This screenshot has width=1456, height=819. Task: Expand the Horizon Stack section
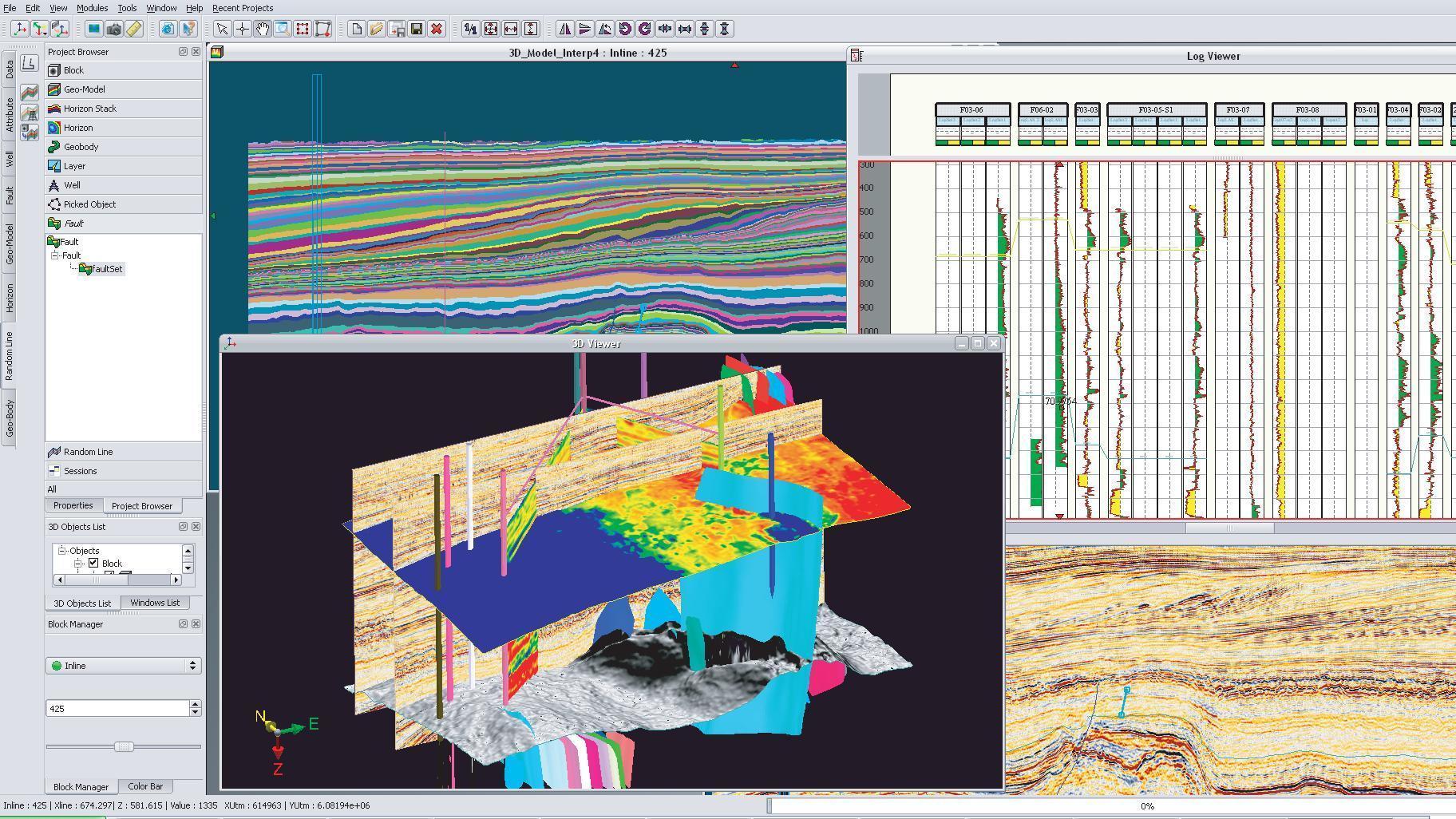(x=123, y=109)
